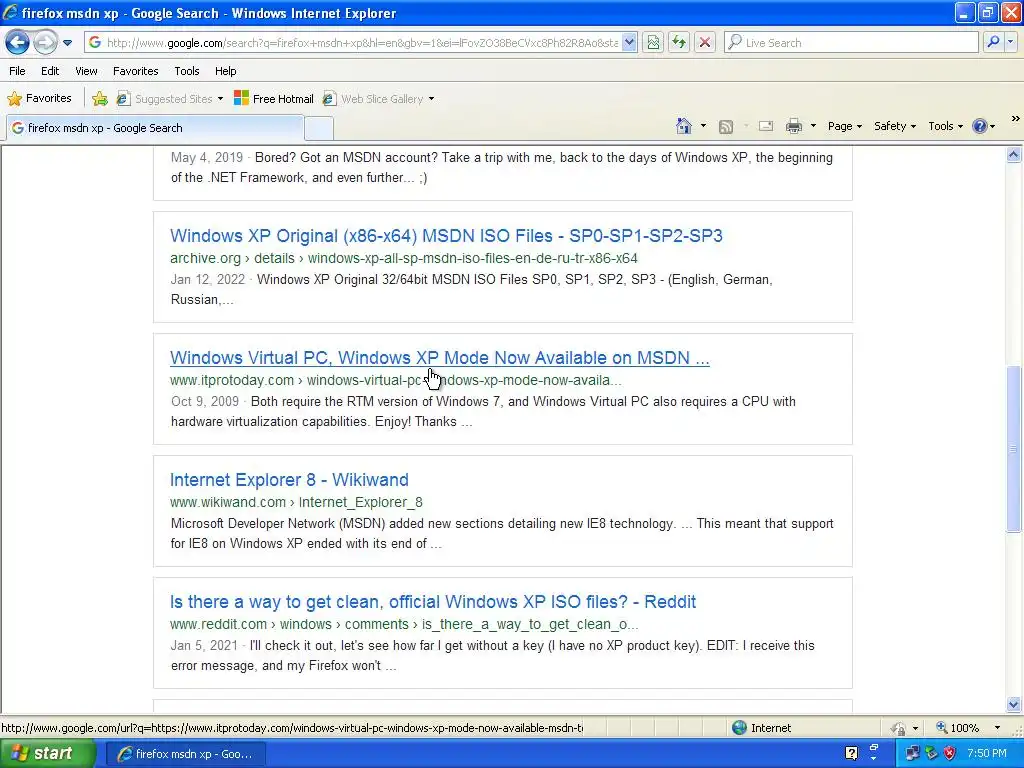Open the Windows Start menu

coord(48,754)
